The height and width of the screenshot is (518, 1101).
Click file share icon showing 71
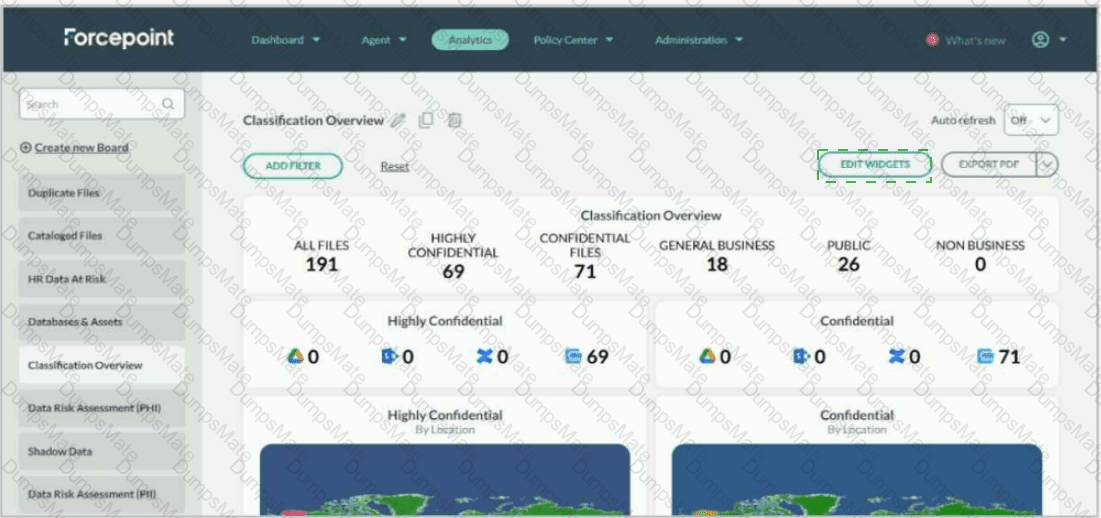click(x=985, y=357)
